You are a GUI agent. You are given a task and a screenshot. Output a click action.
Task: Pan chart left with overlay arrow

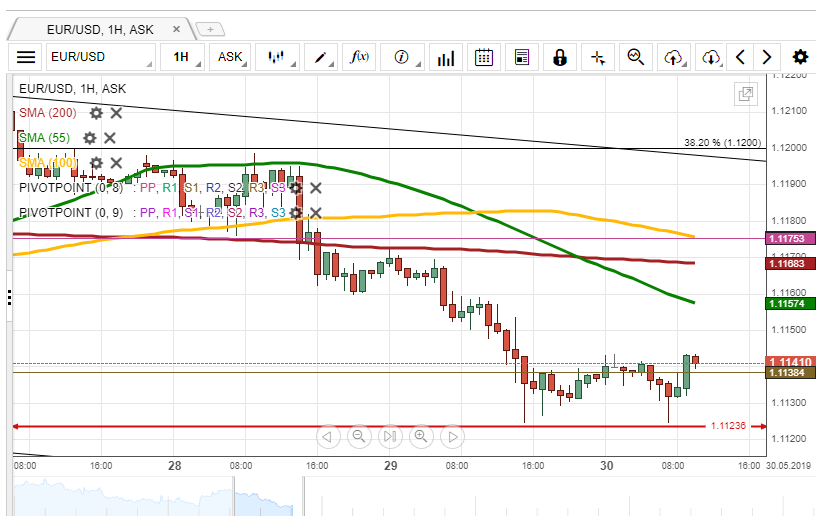(x=328, y=437)
